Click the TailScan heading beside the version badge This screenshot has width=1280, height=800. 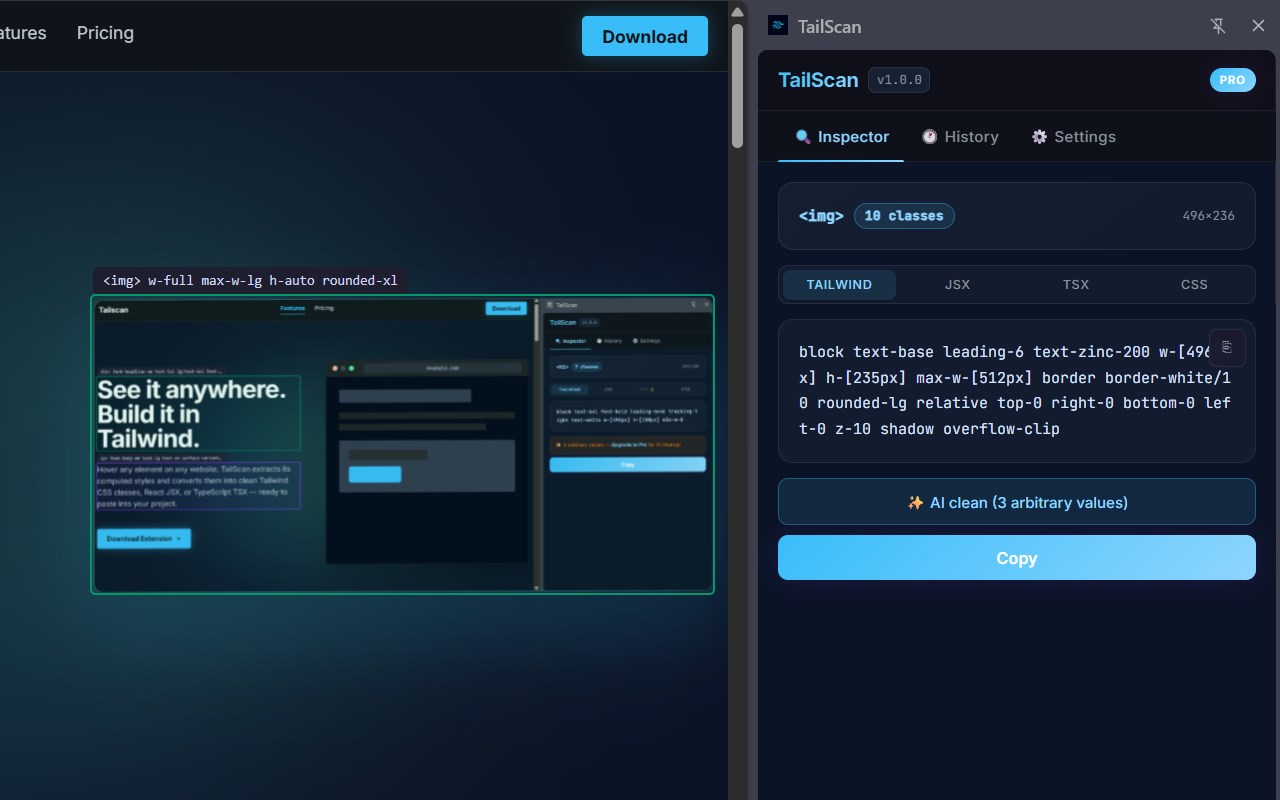(818, 80)
